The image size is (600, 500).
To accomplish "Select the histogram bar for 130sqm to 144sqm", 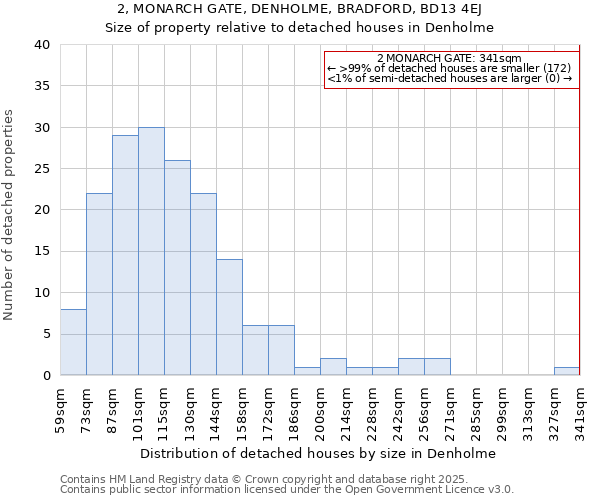I will pyautogui.click(x=204, y=284).
